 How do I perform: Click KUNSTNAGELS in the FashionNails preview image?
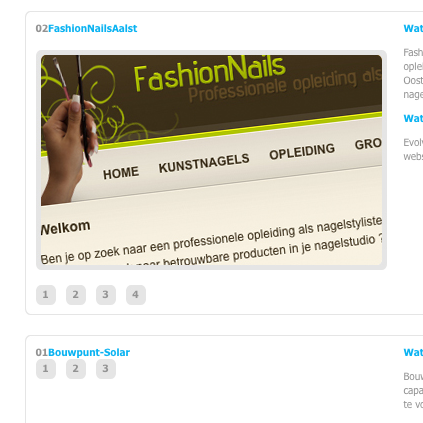(204, 163)
